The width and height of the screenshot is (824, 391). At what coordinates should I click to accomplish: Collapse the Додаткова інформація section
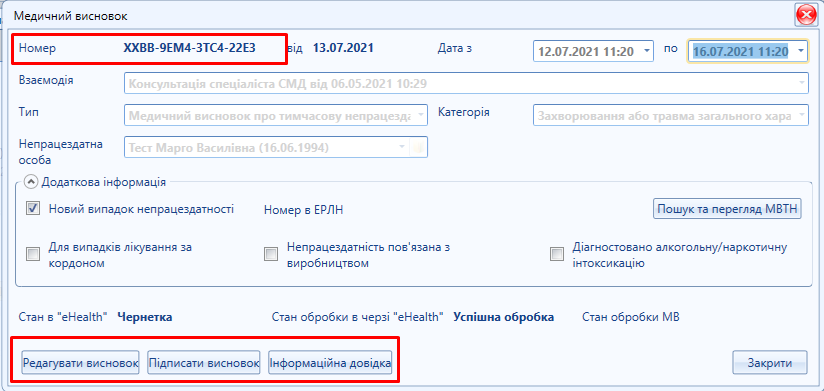(32, 182)
